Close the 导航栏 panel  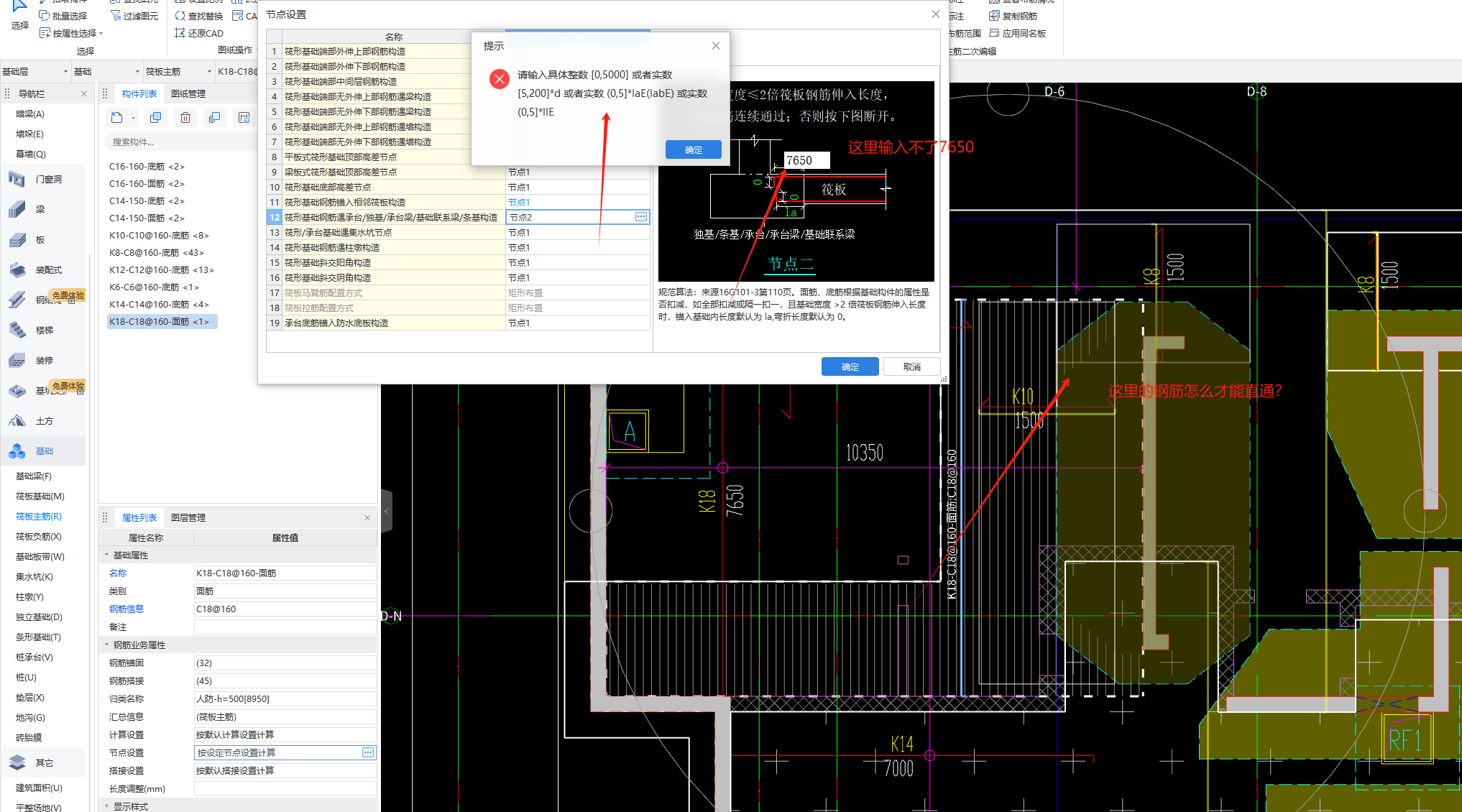pyautogui.click(x=84, y=93)
